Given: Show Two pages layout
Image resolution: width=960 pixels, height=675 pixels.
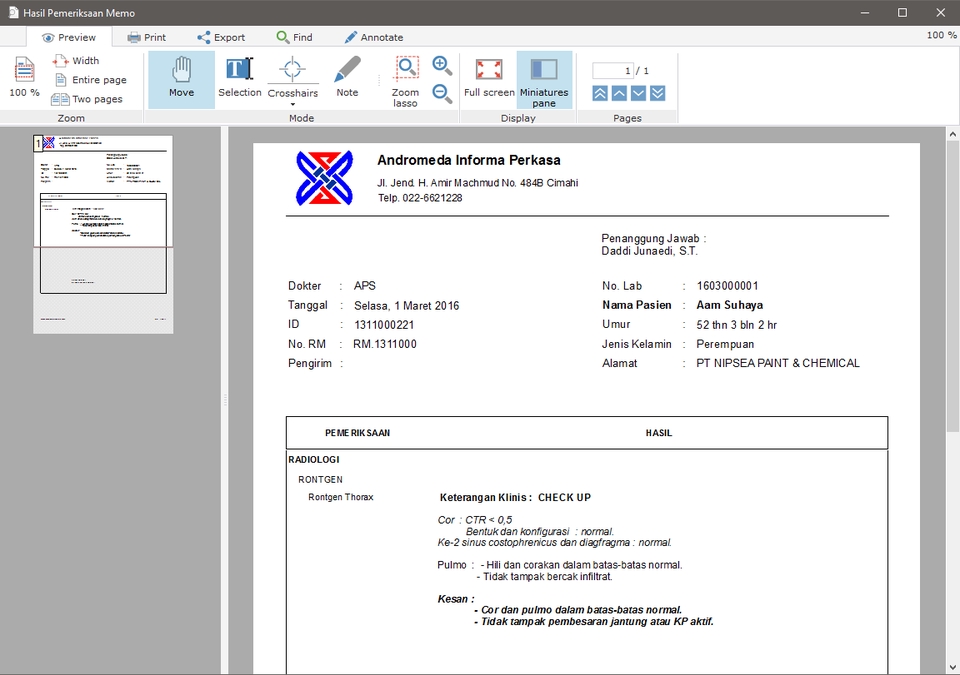Looking at the screenshot, I should [x=88, y=99].
